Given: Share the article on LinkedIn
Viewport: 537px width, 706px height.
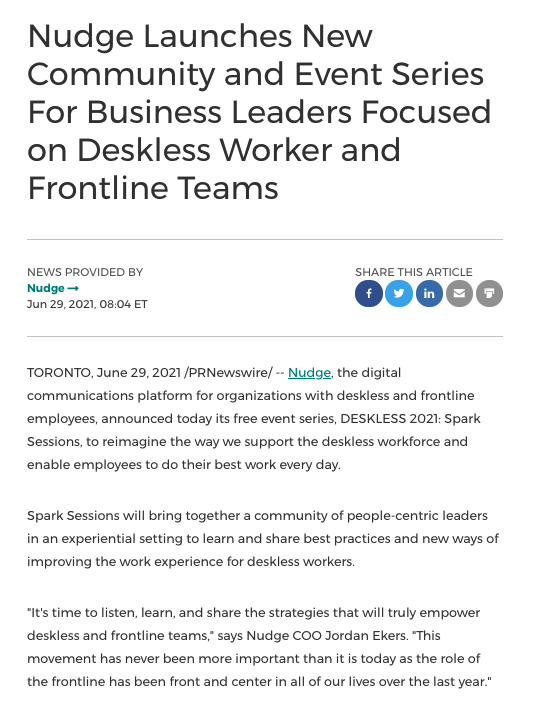Looking at the screenshot, I should pyautogui.click(x=429, y=294).
